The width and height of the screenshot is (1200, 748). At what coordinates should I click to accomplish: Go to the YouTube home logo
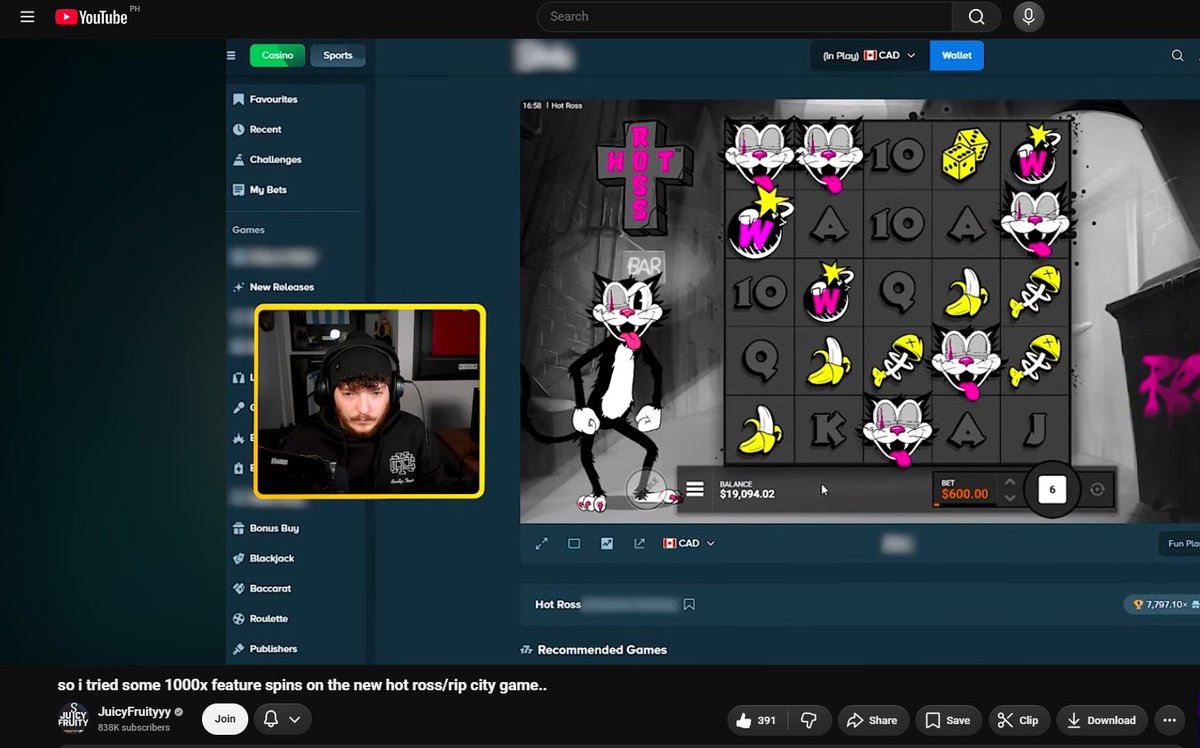tap(91, 17)
